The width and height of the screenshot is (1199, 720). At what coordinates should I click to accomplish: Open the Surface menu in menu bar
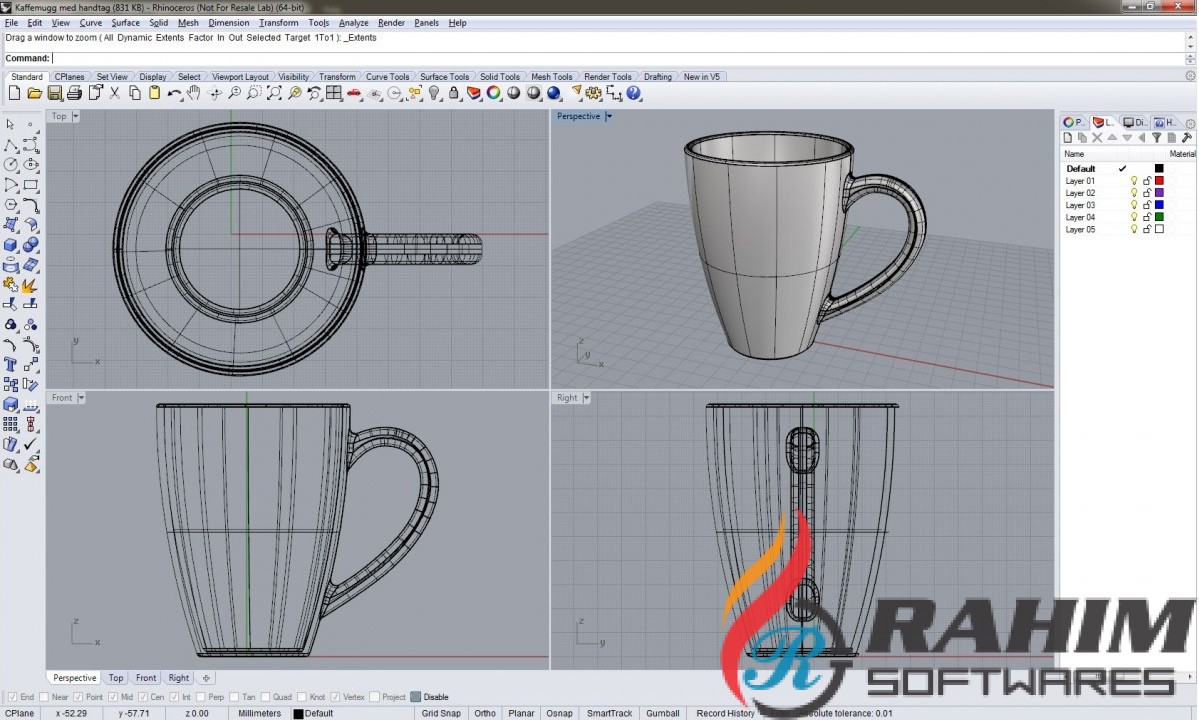click(125, 22)
